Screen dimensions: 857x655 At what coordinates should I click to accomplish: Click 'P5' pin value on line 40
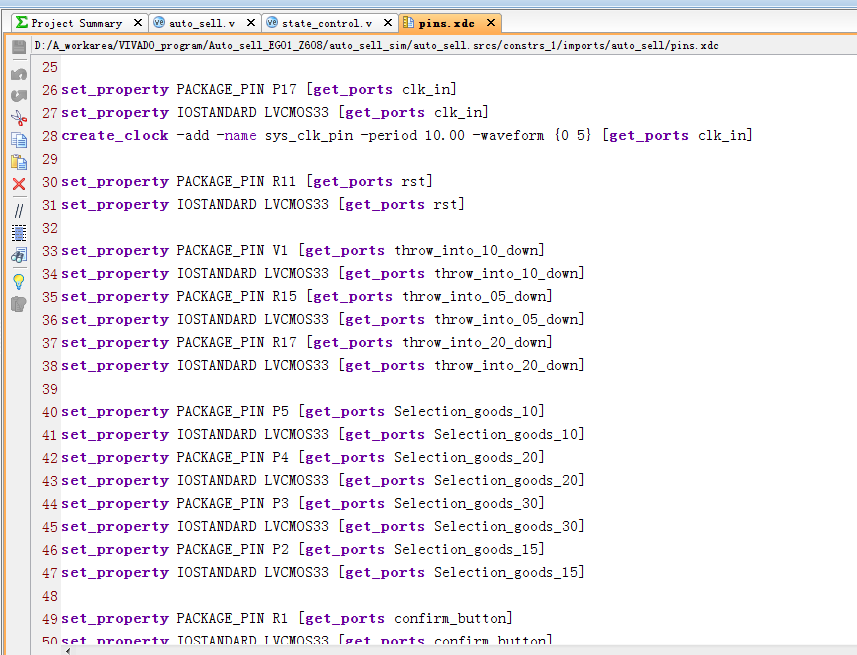point(280,411)
